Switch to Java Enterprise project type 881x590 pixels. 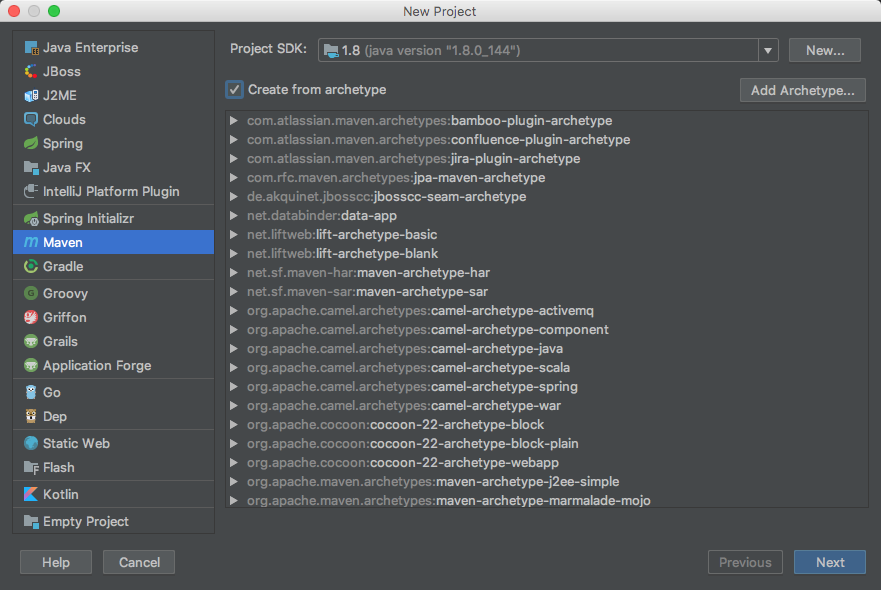pyautogui.click(x=90, y=48)
